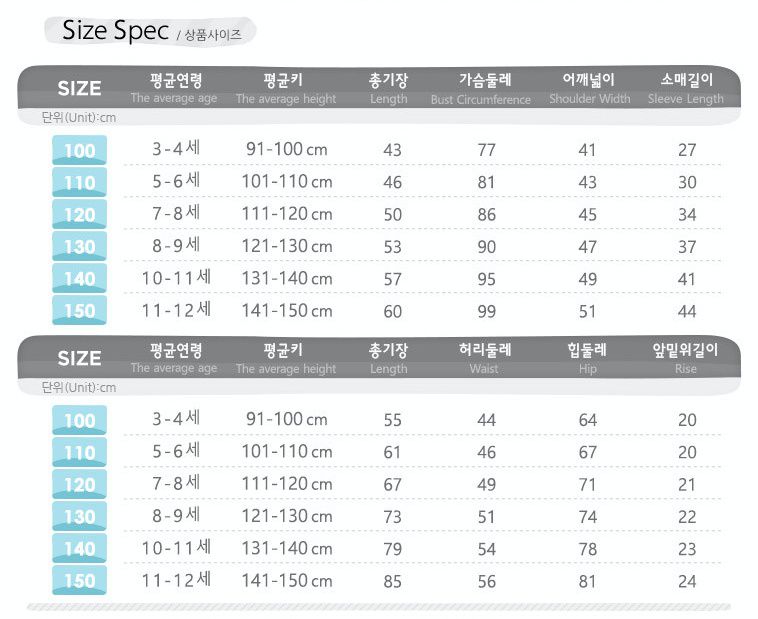
Task: Select the waist value 44
Action: coord(487,420)
